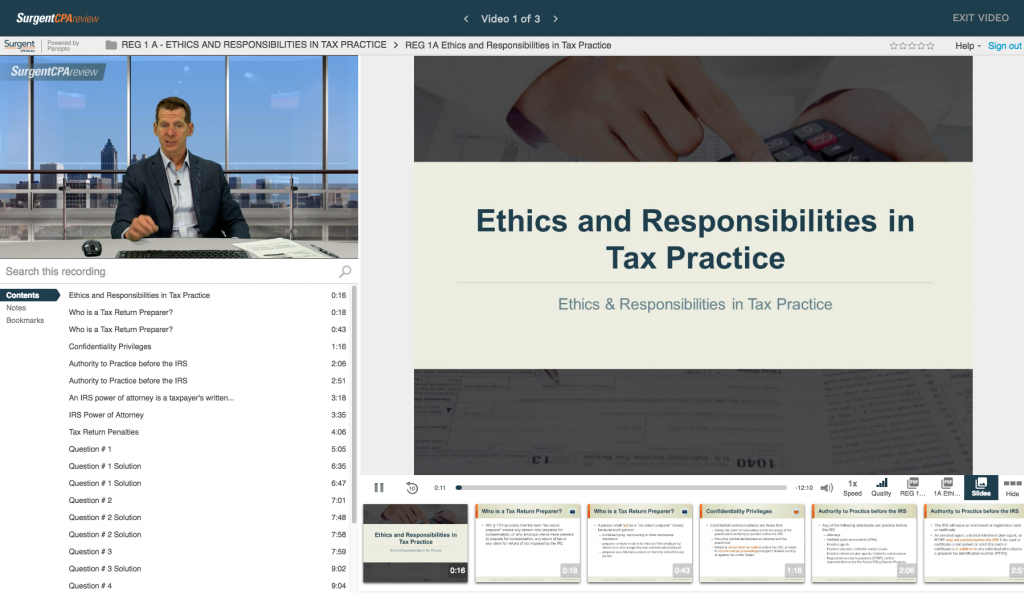Switch to the Bookmarks tab

[x=25, y=320]
